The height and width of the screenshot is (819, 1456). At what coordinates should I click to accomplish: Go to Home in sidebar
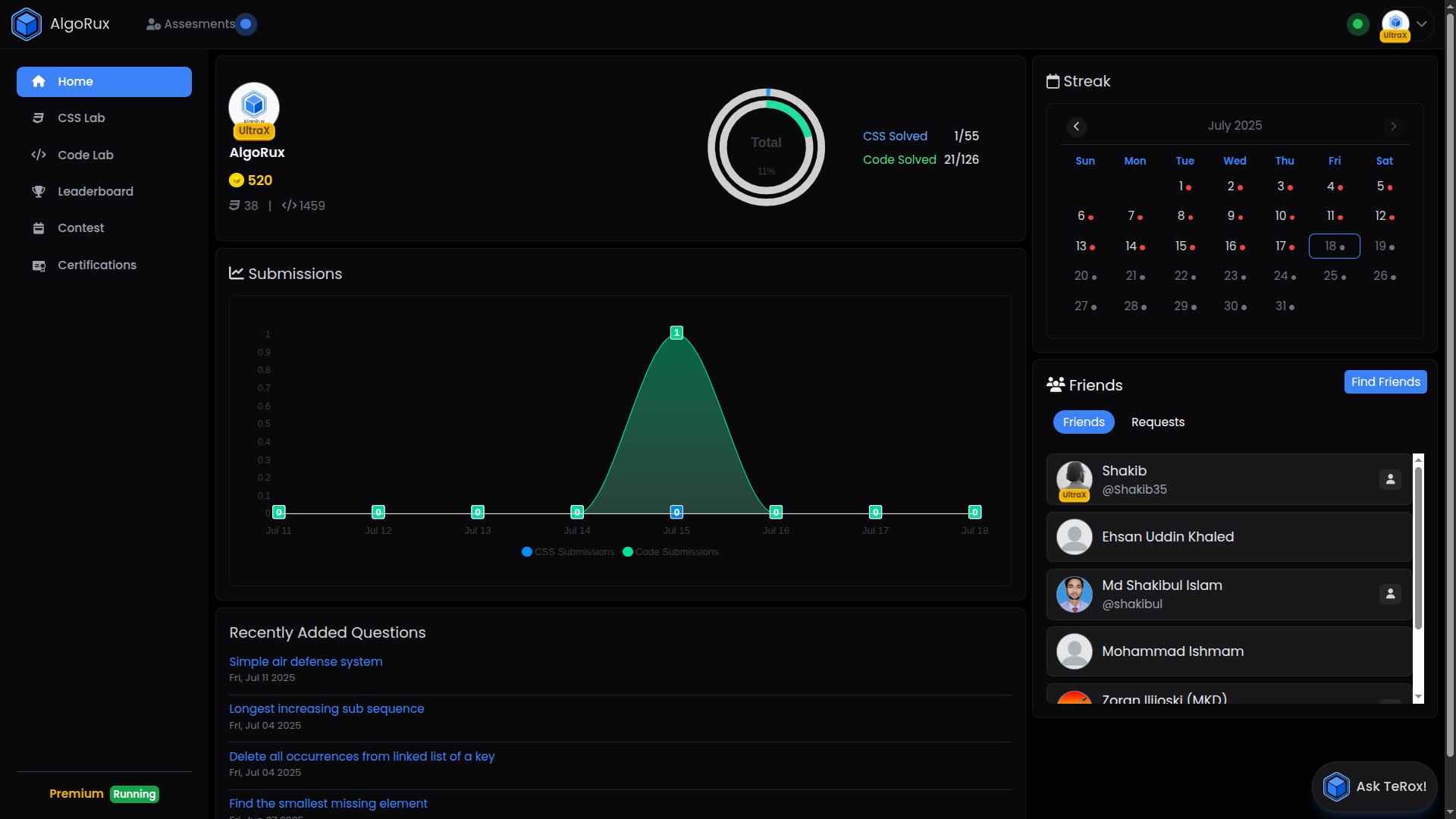104,82
